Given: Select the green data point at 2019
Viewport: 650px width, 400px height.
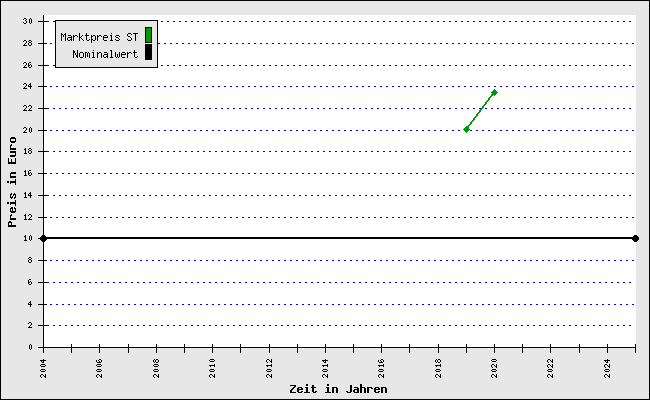Looking at the screenshot, I should pos(466,129).
